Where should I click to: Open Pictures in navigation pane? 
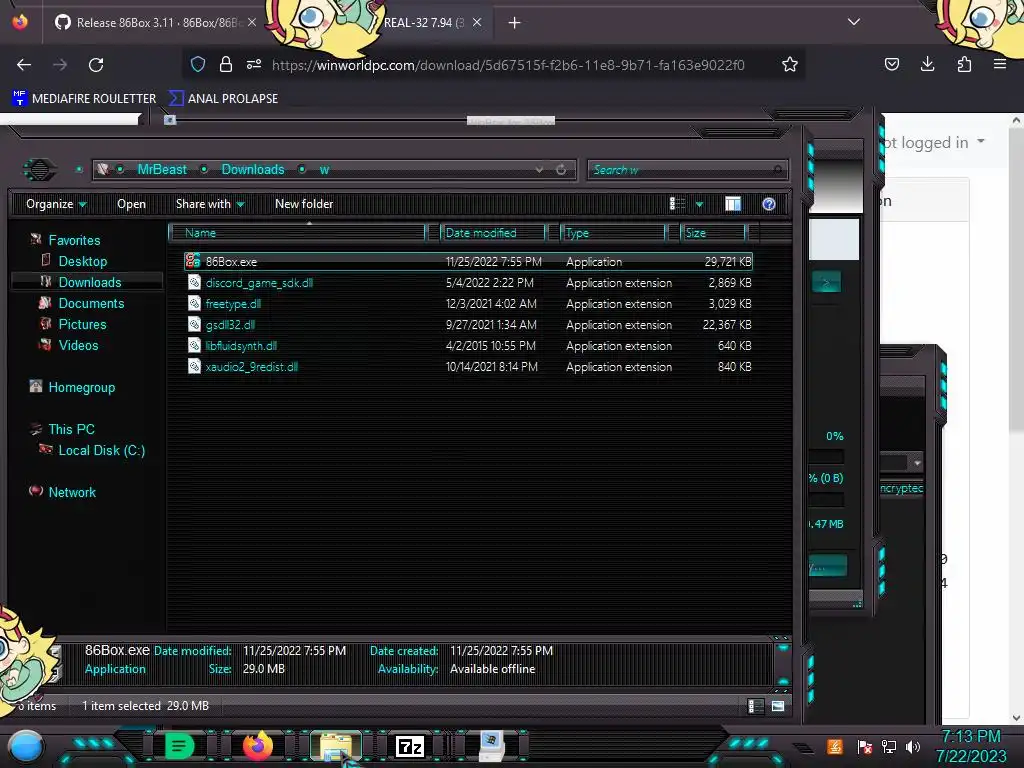tap(82, 324)
